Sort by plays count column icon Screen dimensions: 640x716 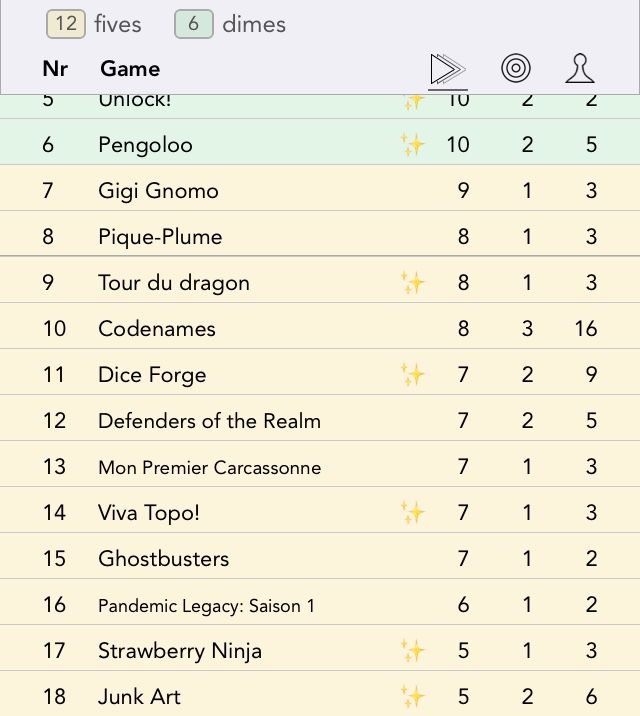tap(447, 69)
